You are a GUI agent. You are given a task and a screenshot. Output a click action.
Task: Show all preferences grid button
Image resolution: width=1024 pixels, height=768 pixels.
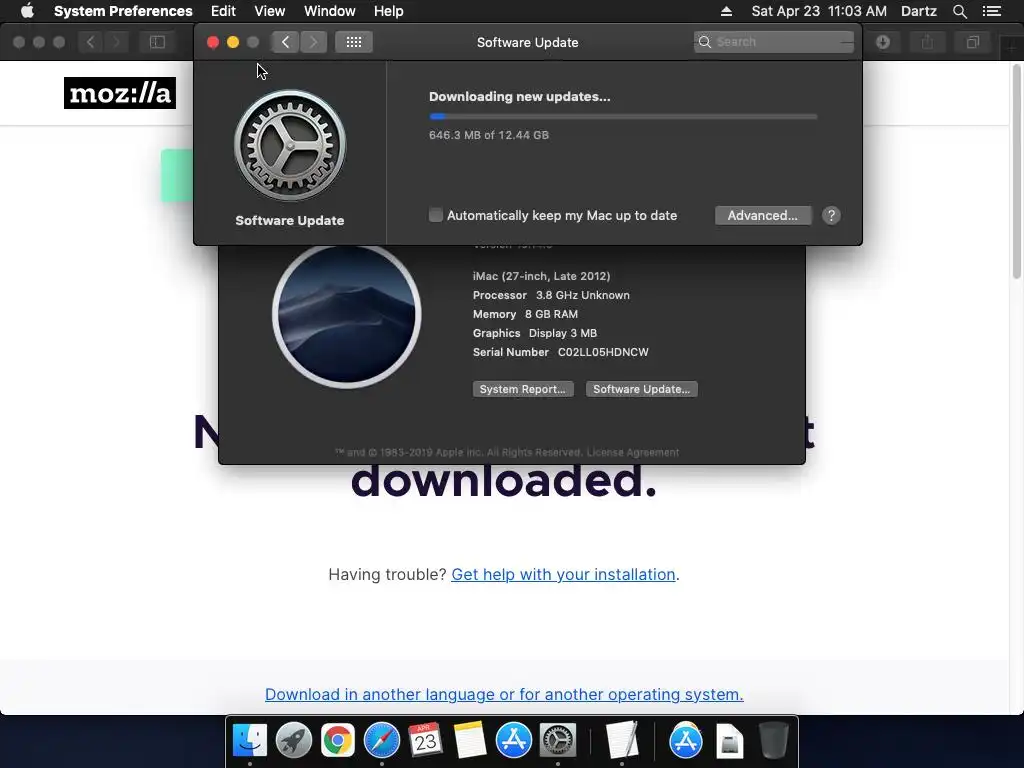click(354, 42)
